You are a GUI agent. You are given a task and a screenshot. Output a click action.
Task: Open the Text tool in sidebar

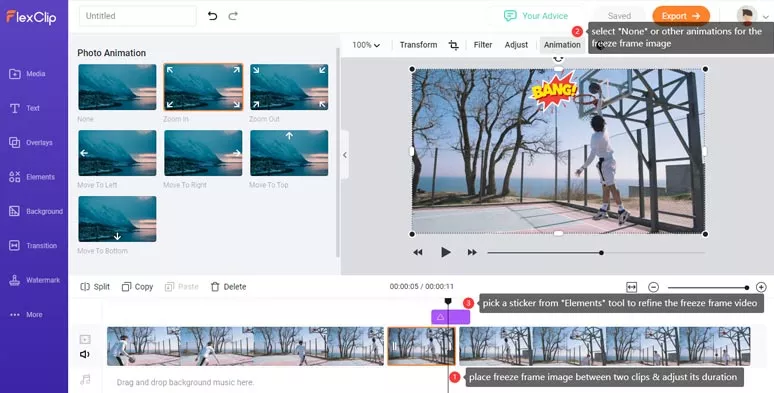click(24, 108)
